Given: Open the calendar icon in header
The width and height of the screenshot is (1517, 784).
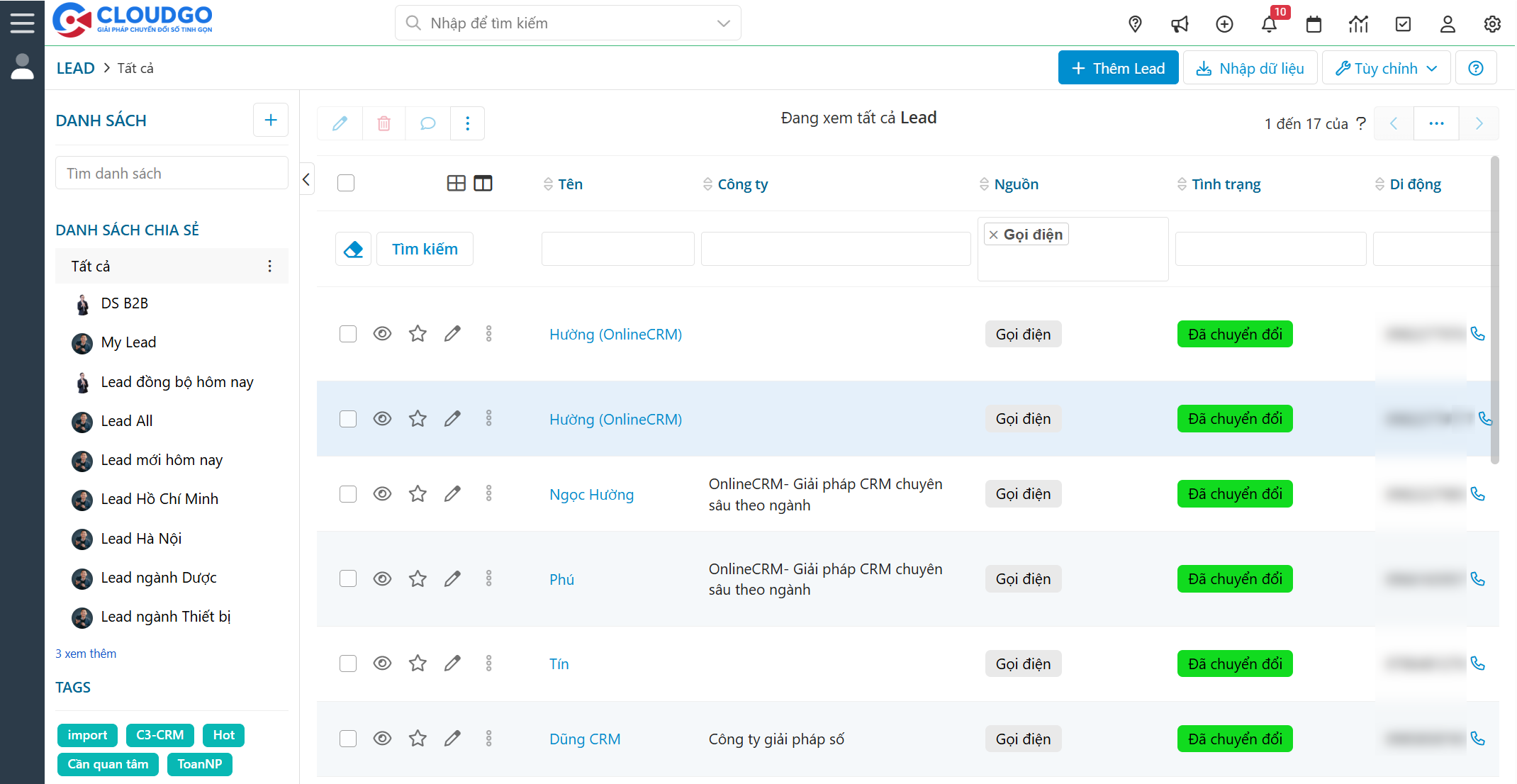Looking at the screenshot, I should pyautogui.click(x=1314, y=24).
